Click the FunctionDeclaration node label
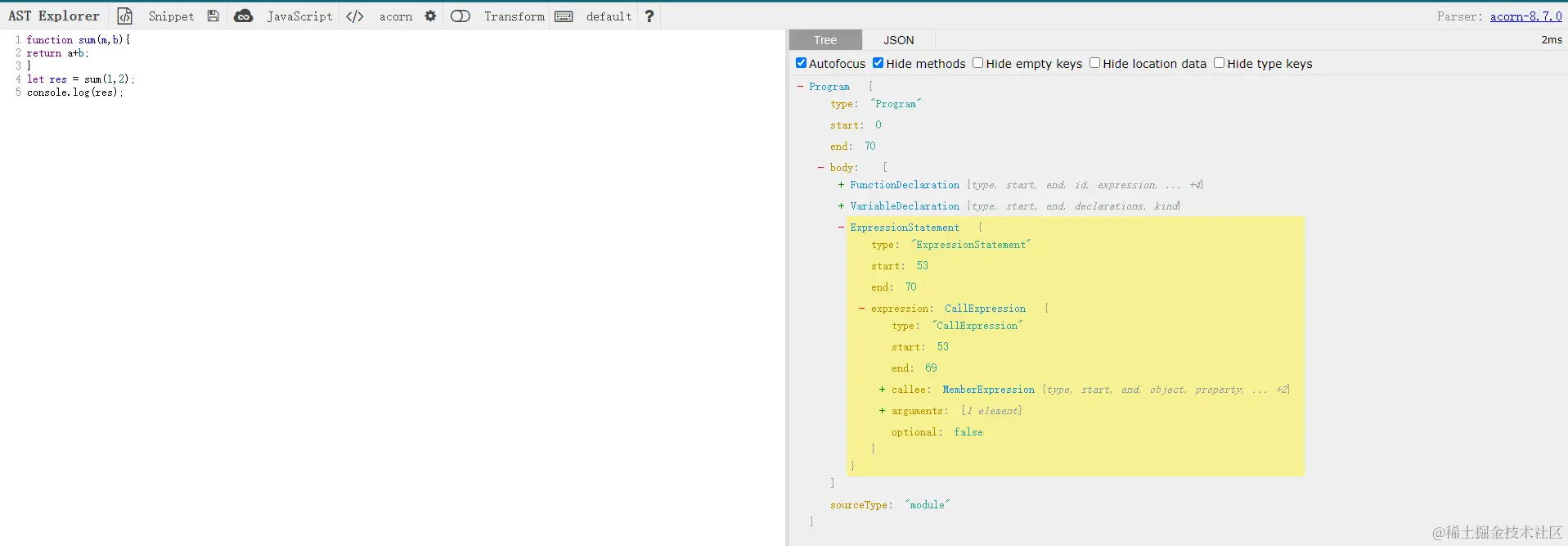The height and width of the screenshot is (546, 1568). 905,185
